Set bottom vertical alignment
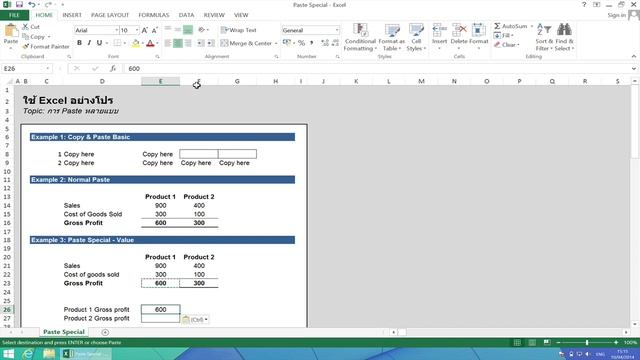 click(x=188, y=30)
